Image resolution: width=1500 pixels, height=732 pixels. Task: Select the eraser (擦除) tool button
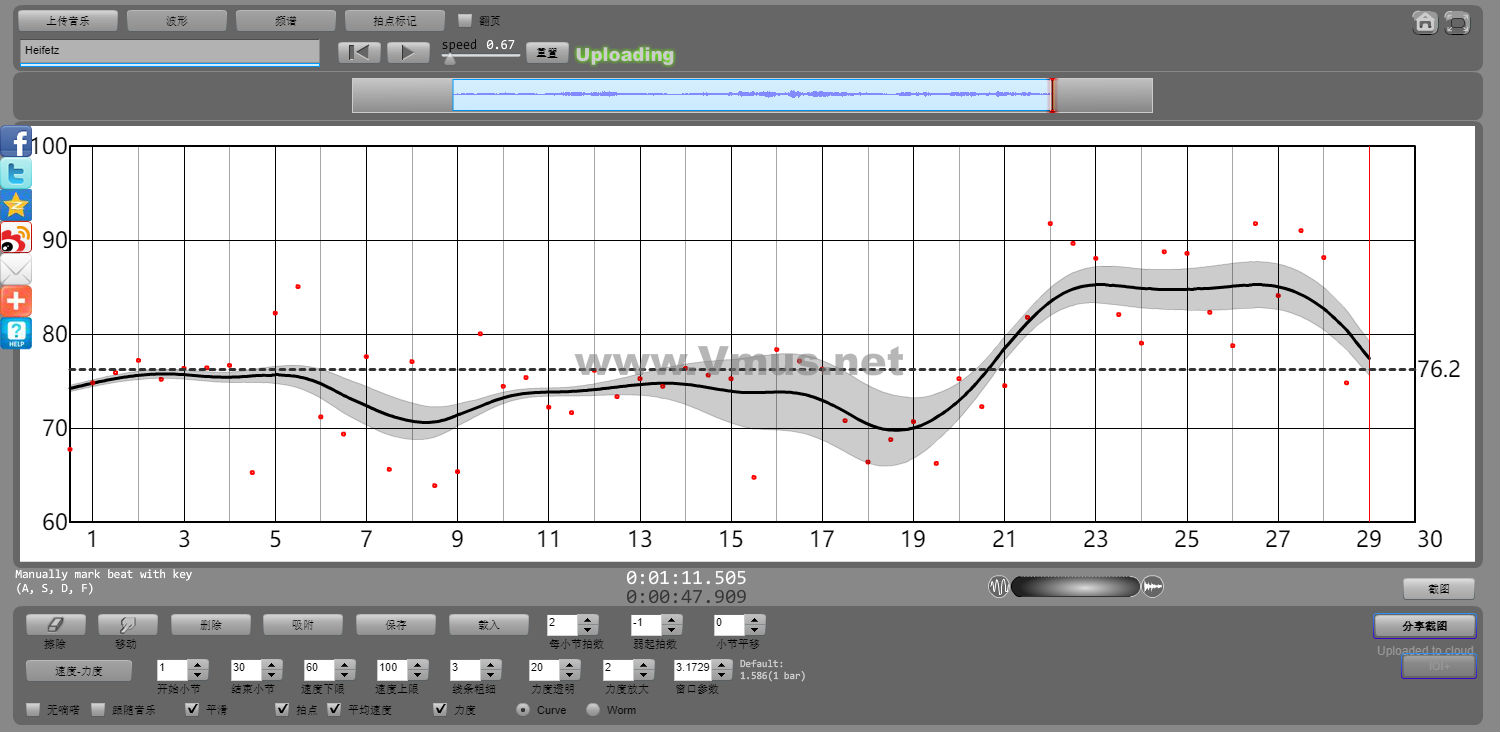point(55,624)
